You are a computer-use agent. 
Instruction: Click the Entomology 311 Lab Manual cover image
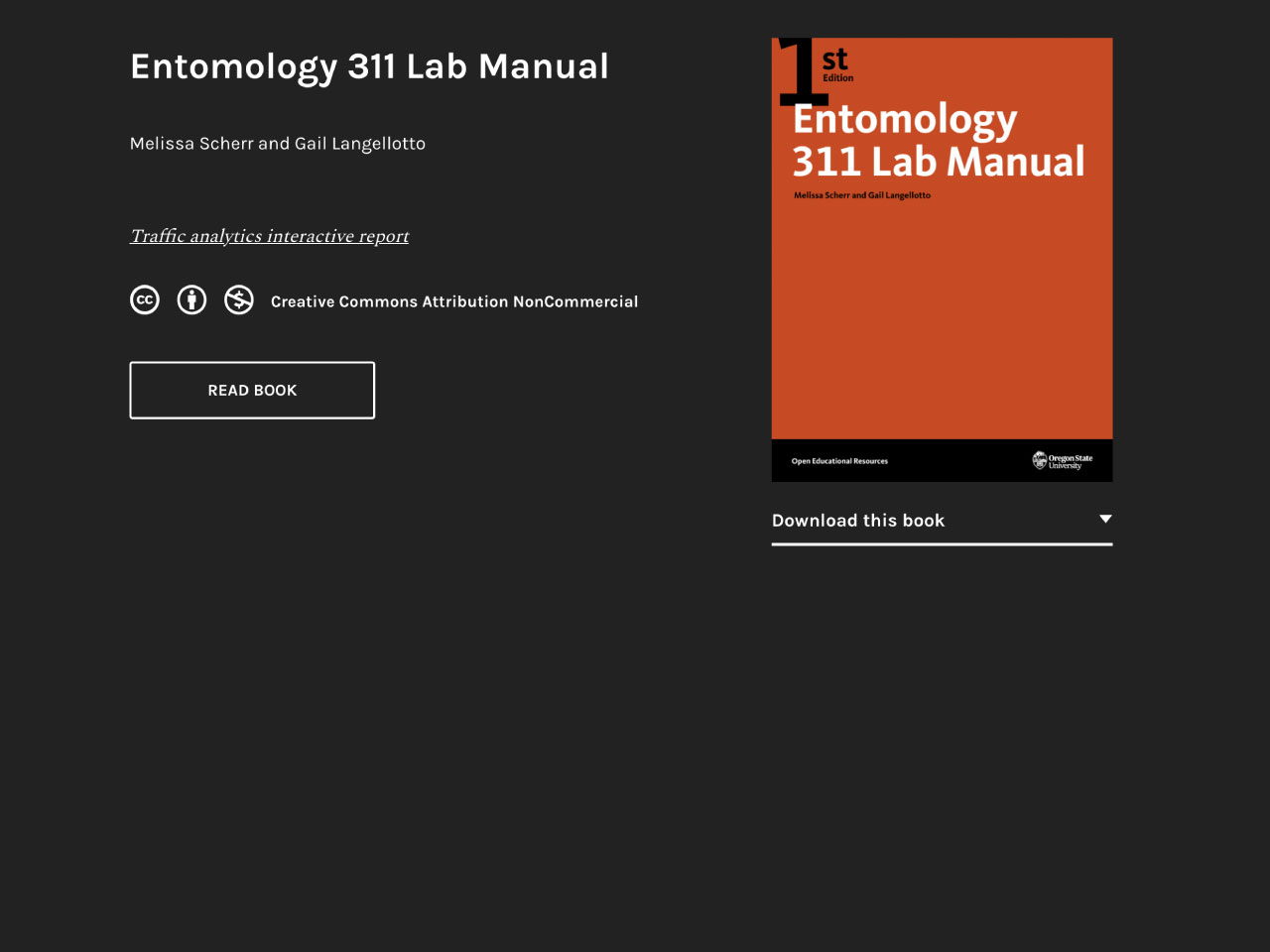pos(942,260)
